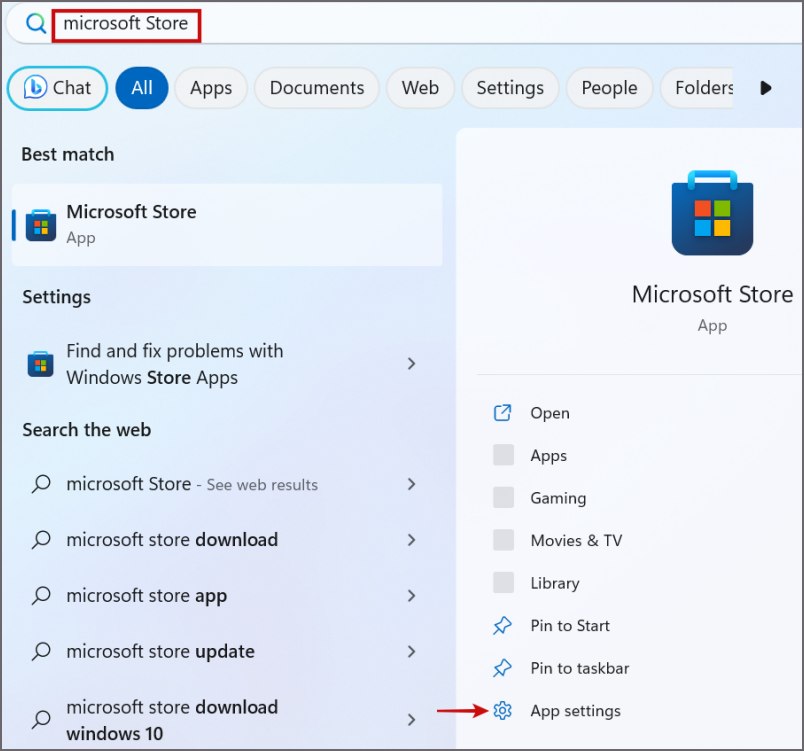This screenshot has height=751, width=804.
Task: Click search icon beside "microsoft store app"
Action: (x=41, y=596)
